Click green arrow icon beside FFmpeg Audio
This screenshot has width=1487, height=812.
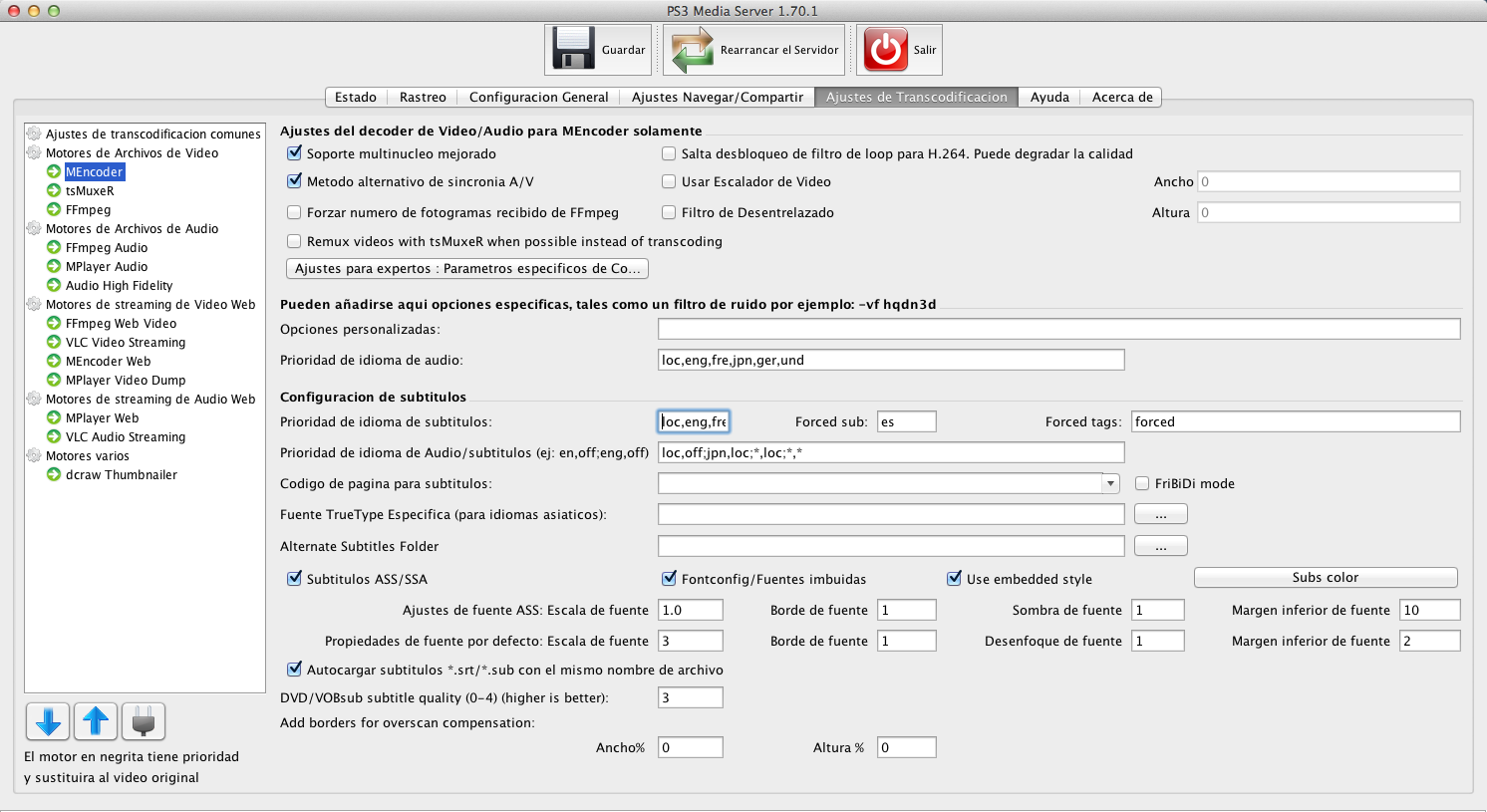pyautogui.click(x=55, y=247)
